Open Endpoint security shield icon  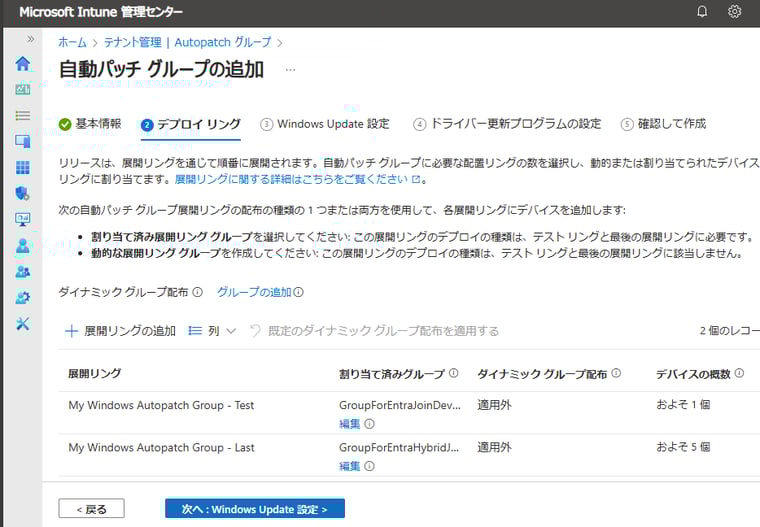point(23,193)
